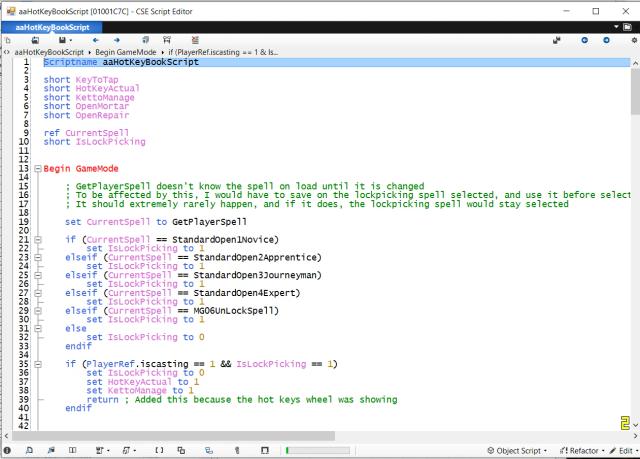This screenshot has width=640, height=459.
Task: Open the Edit menu in the bottom toolbar
Action: click(x=624, y=451)
